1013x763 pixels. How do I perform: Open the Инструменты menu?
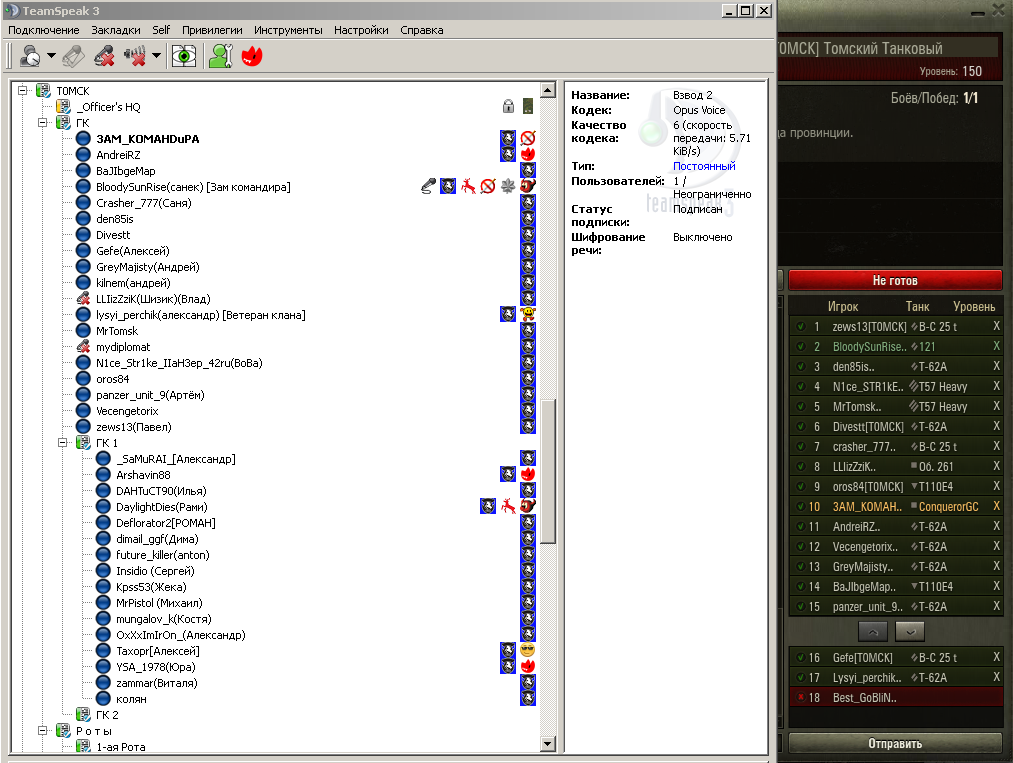pos(288,30)
